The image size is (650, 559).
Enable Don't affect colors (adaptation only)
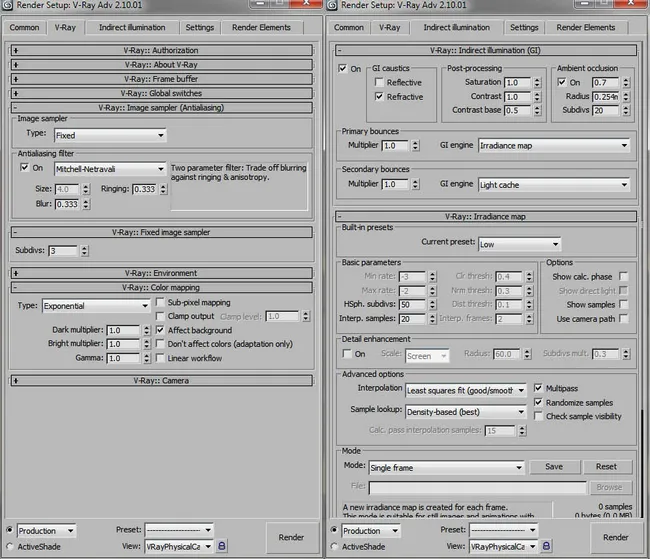[160, 344]
